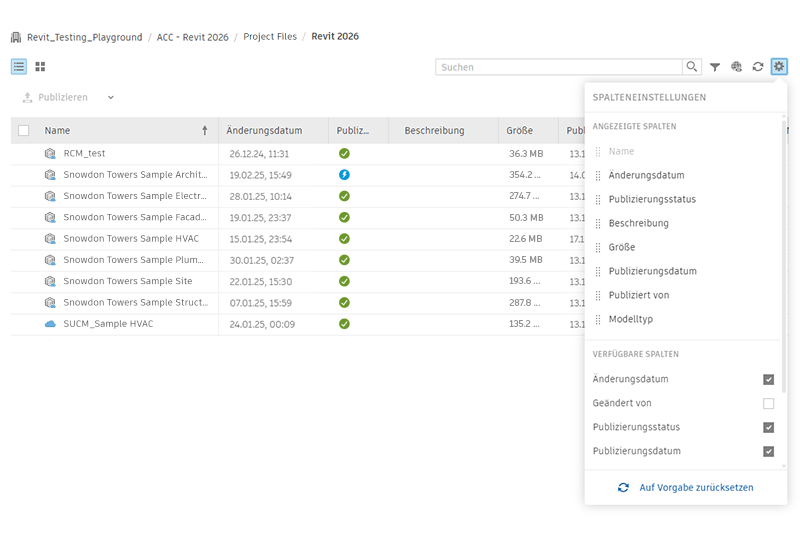Click the Snowdon Towers Sample HVAC icon
This screenshot has height=547, width=800.
click(50, 239)
